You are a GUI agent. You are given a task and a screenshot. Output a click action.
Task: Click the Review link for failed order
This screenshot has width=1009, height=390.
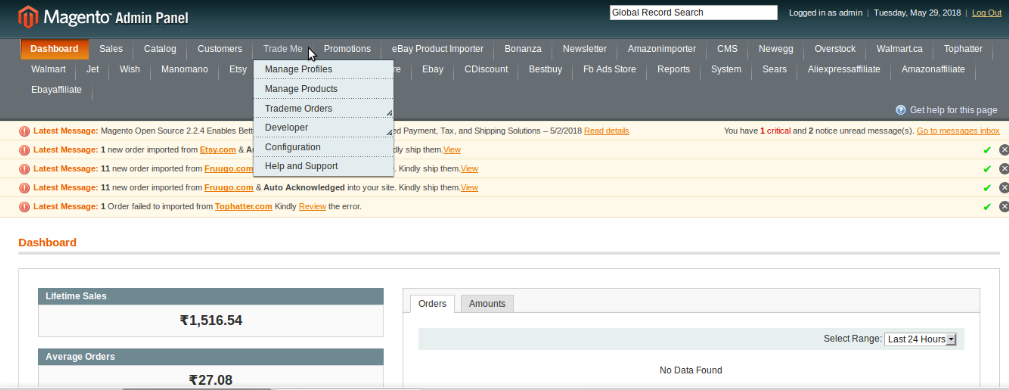(x=312, y=207)
